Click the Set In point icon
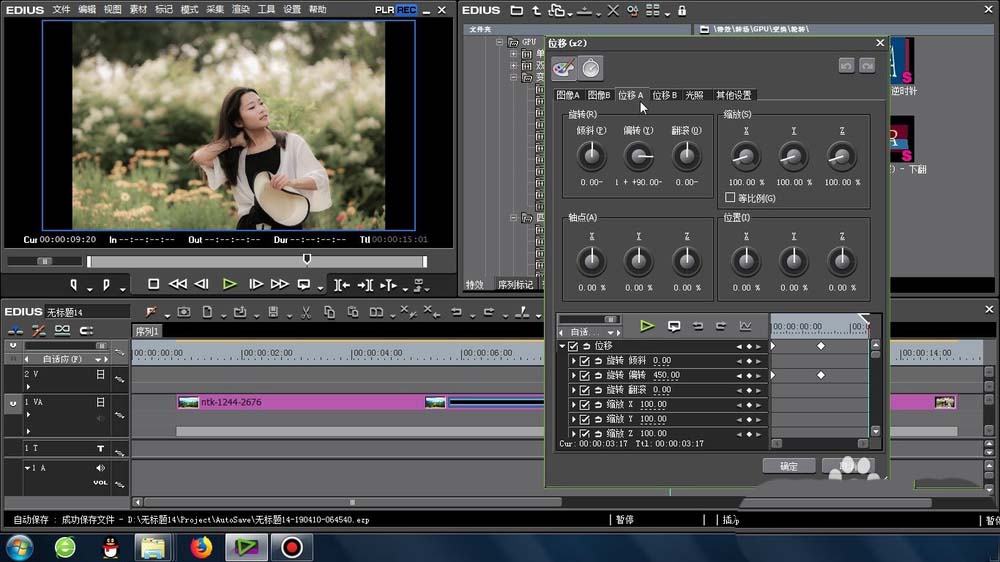Screen dimensions: 1000x562 (x=74, y=285)
